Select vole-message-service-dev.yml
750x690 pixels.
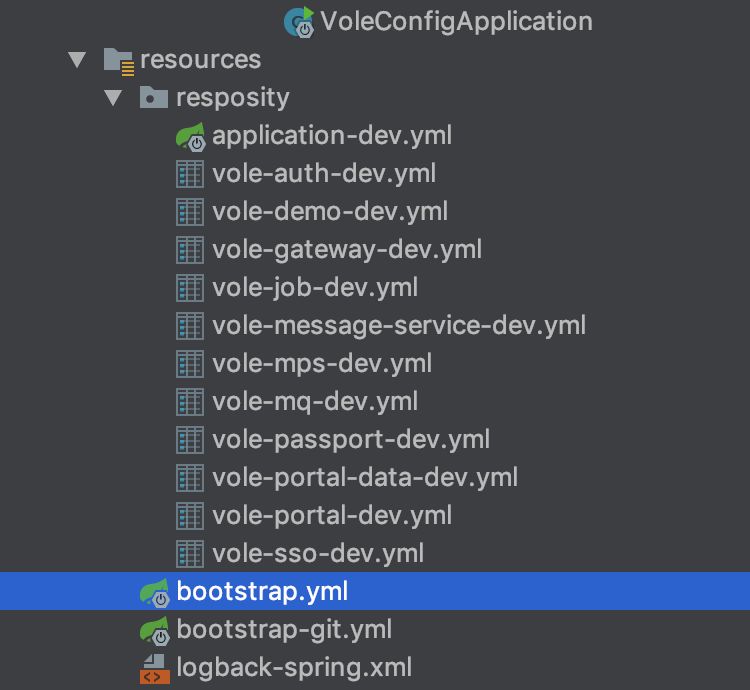[399, 326]
